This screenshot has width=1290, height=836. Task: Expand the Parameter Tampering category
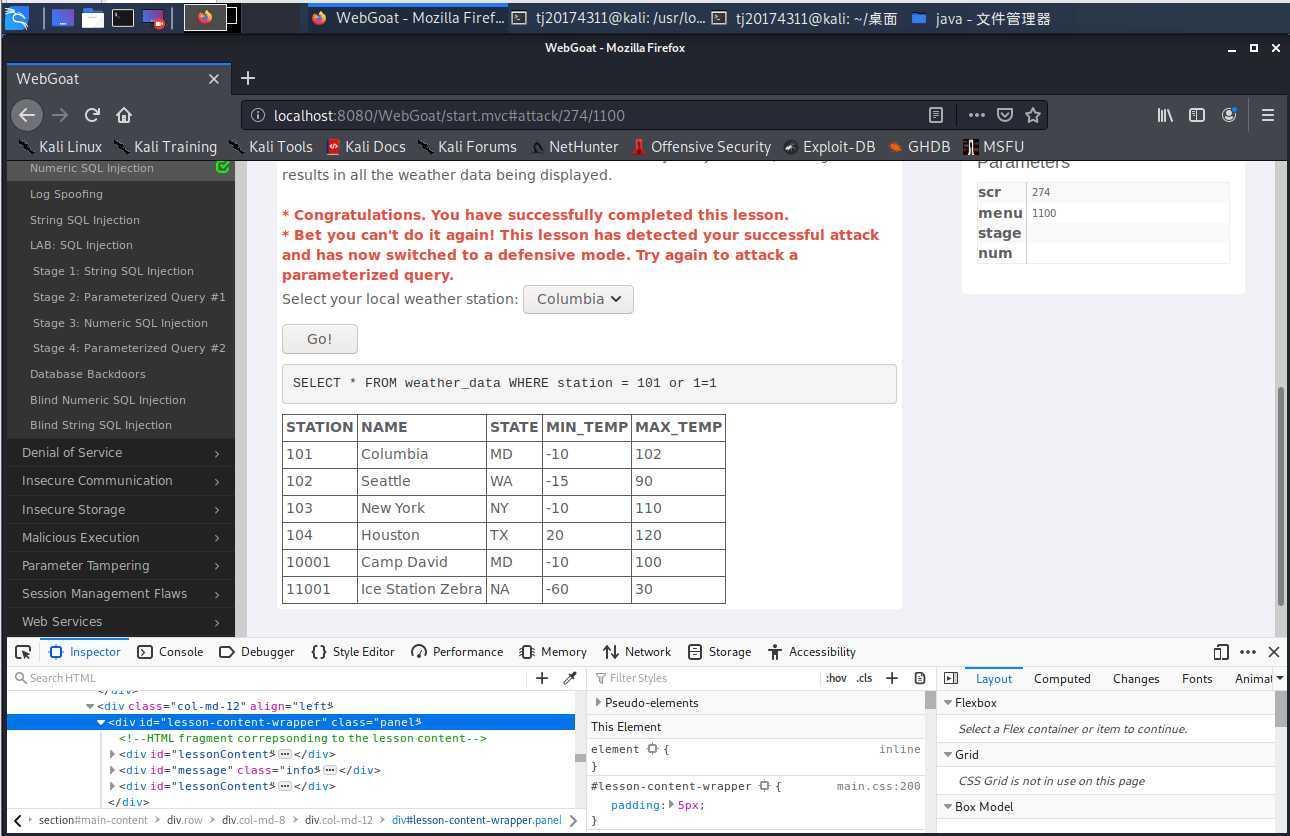point(121,565)
